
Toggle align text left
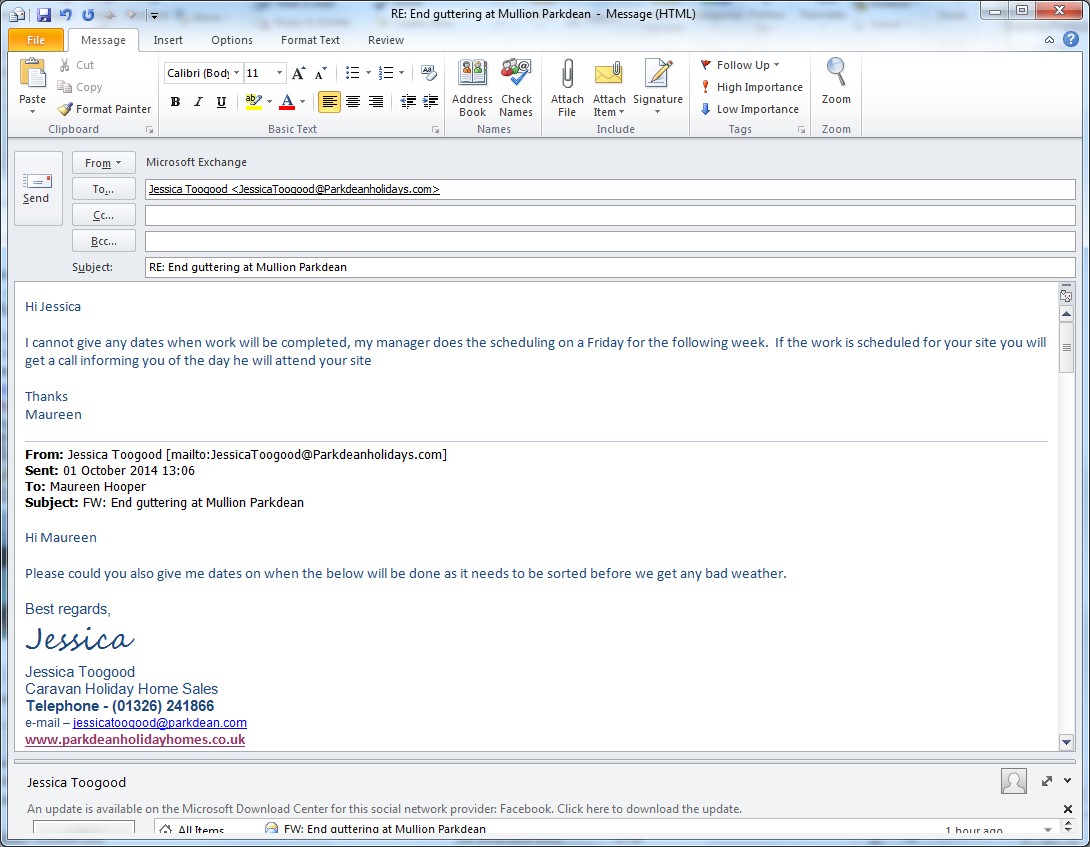click(330, 102)
